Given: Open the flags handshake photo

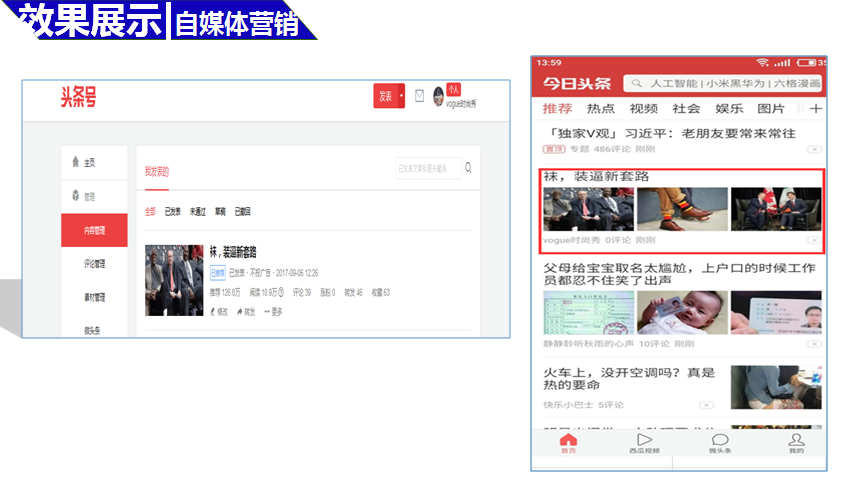Looking at the screenshot, I should pyautogui.click(x=776, y=209).
